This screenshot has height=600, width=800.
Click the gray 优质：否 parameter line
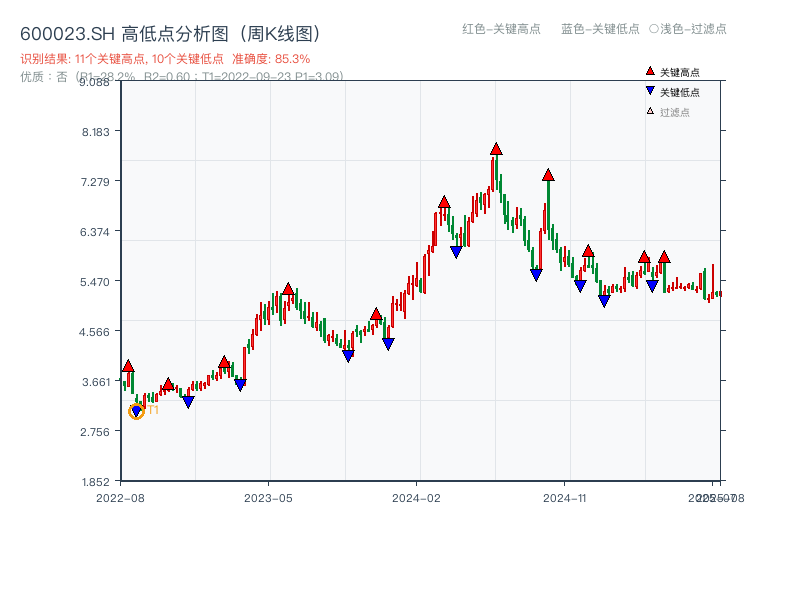(x=182, y=77)
